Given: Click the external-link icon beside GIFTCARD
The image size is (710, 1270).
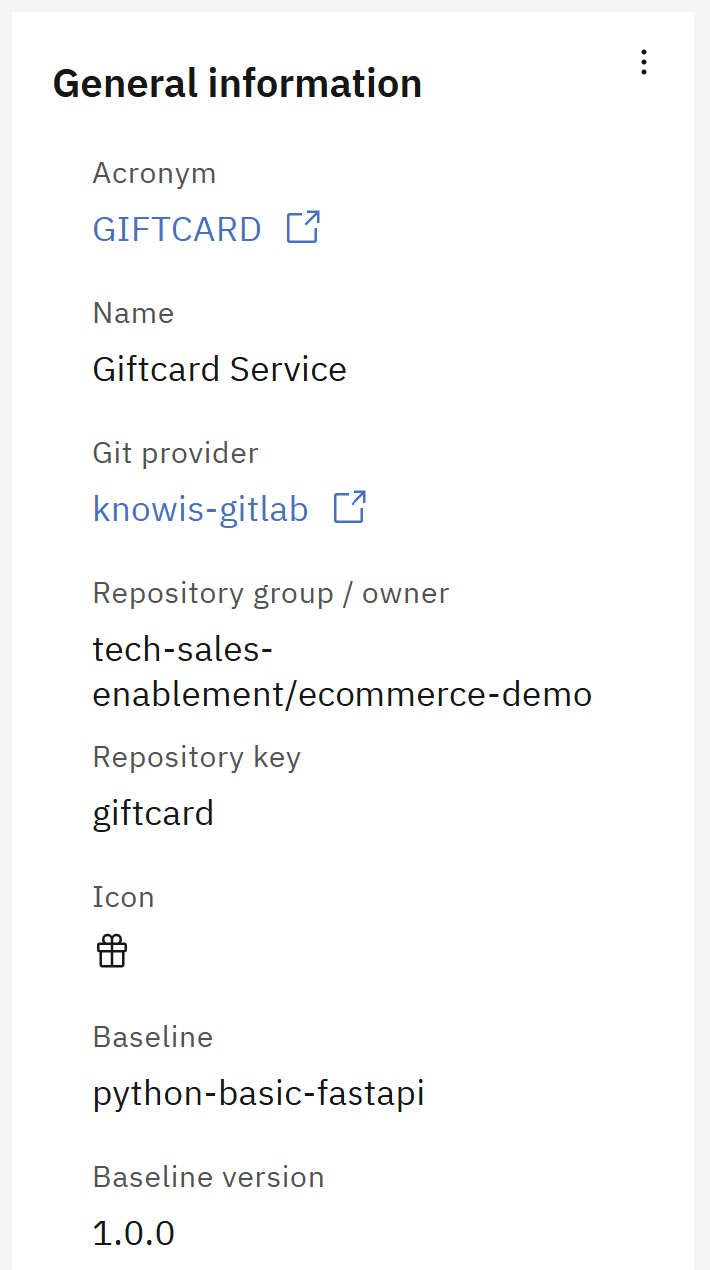Looking at the screenshot, I should coord(303,227).
